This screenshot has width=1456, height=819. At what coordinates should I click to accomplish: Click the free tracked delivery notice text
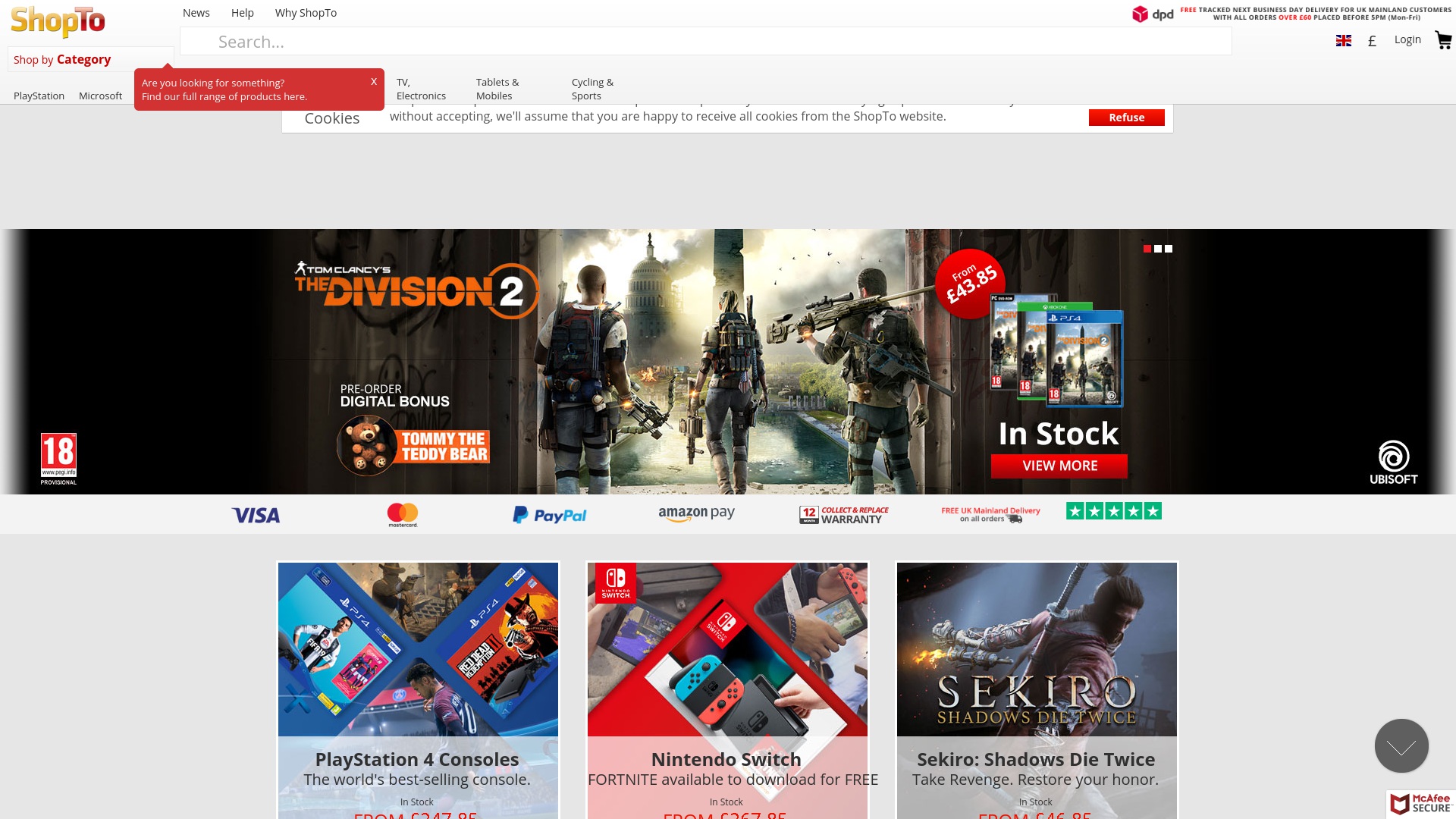click(x=1316, y=14)
